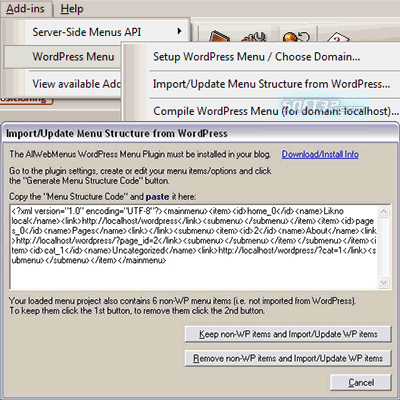Viewport: 400px width, 400px height.
Task: Click Keep non-WP items and Import/Update button
Action: 288,334
